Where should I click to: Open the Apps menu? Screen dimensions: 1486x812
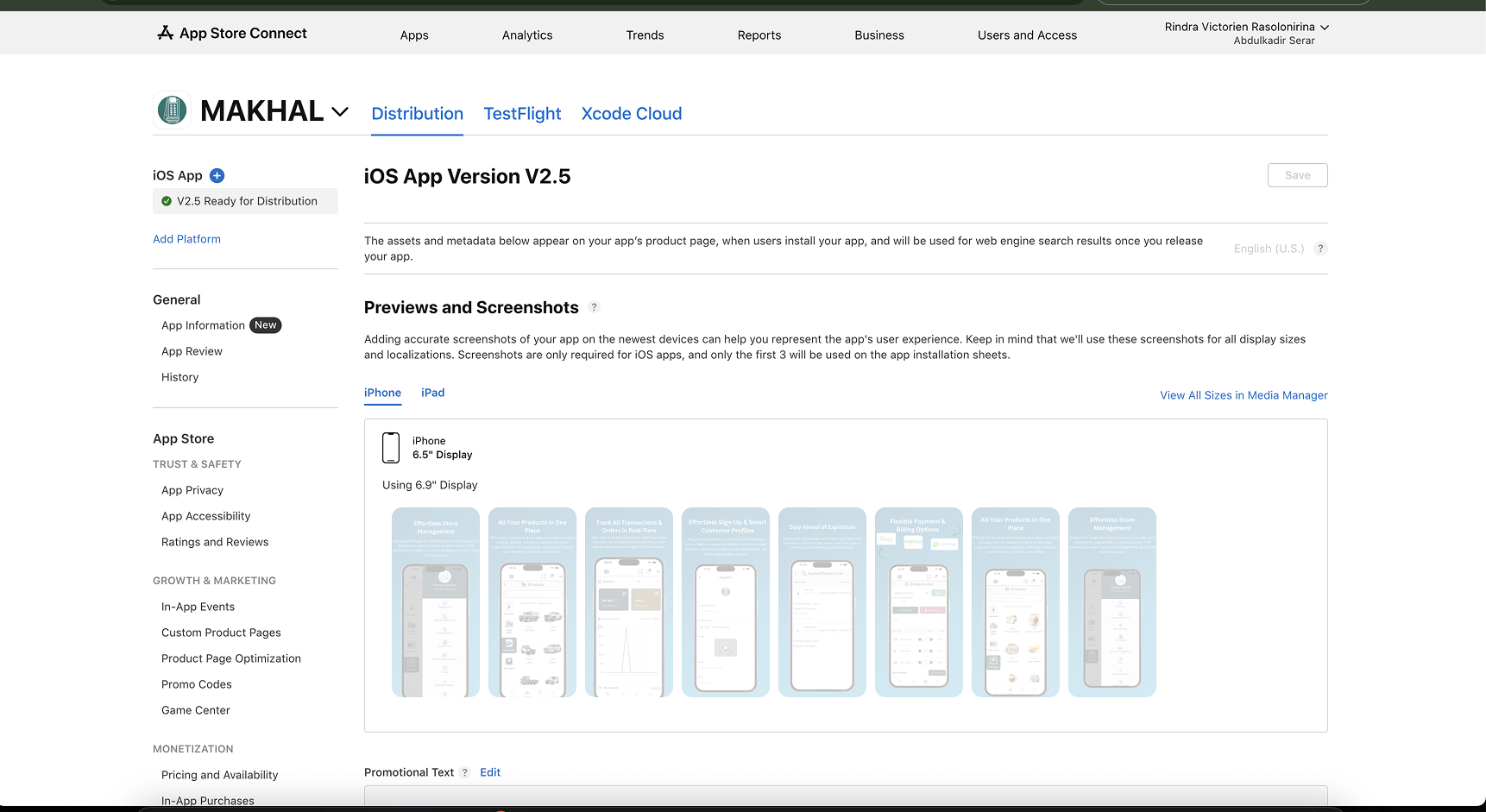point(414,35)
